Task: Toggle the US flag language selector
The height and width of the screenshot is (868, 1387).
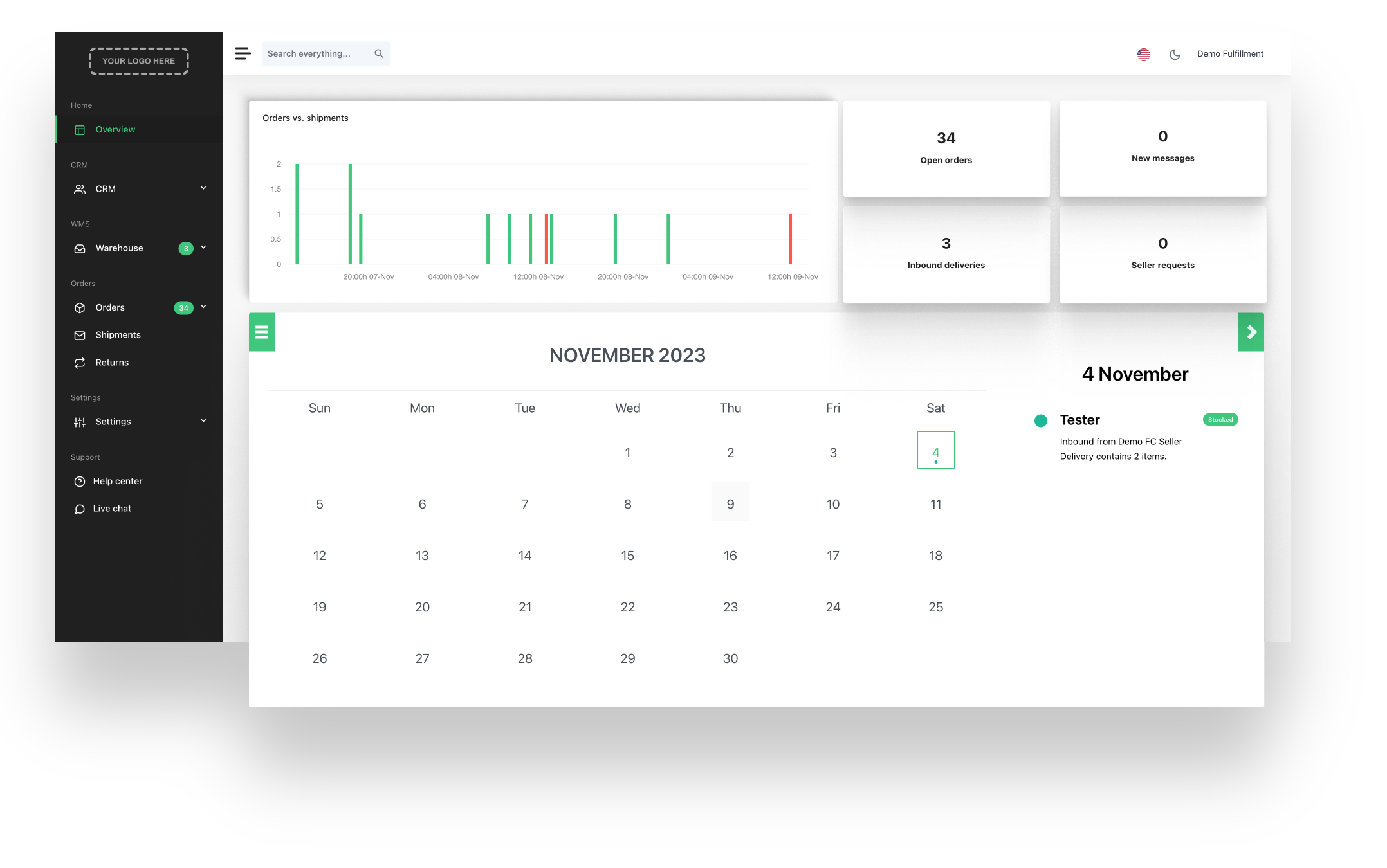Action: 1143,54
